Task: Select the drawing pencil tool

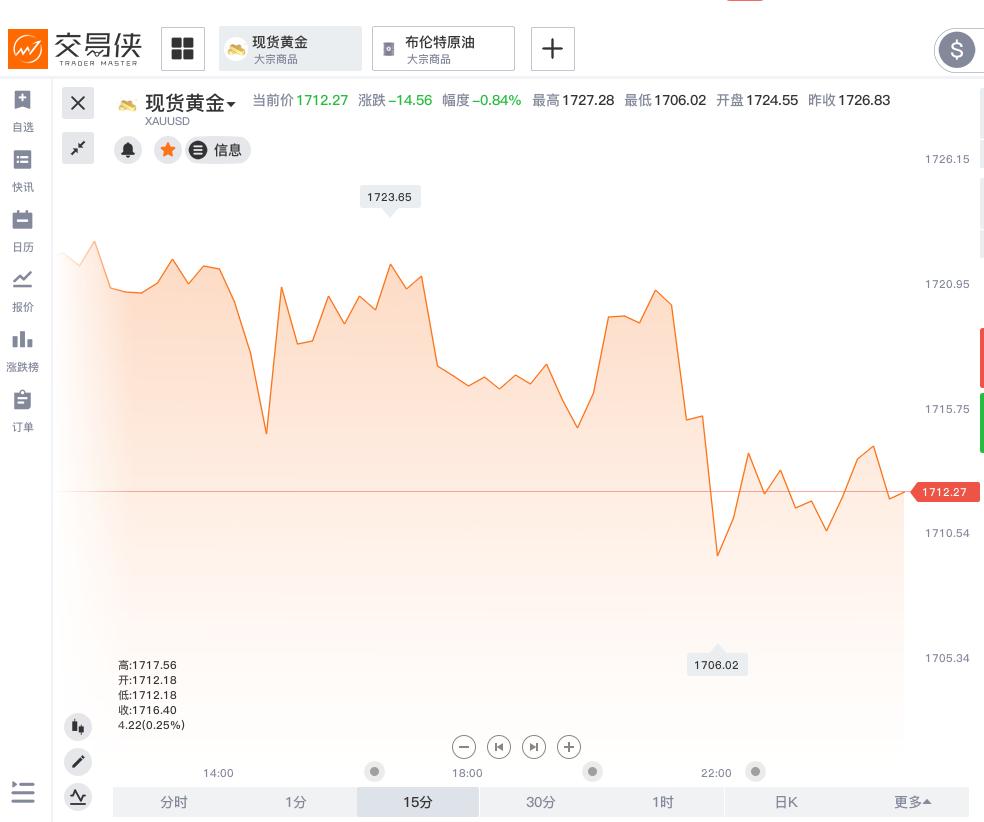Action: [x=78, y=761]
